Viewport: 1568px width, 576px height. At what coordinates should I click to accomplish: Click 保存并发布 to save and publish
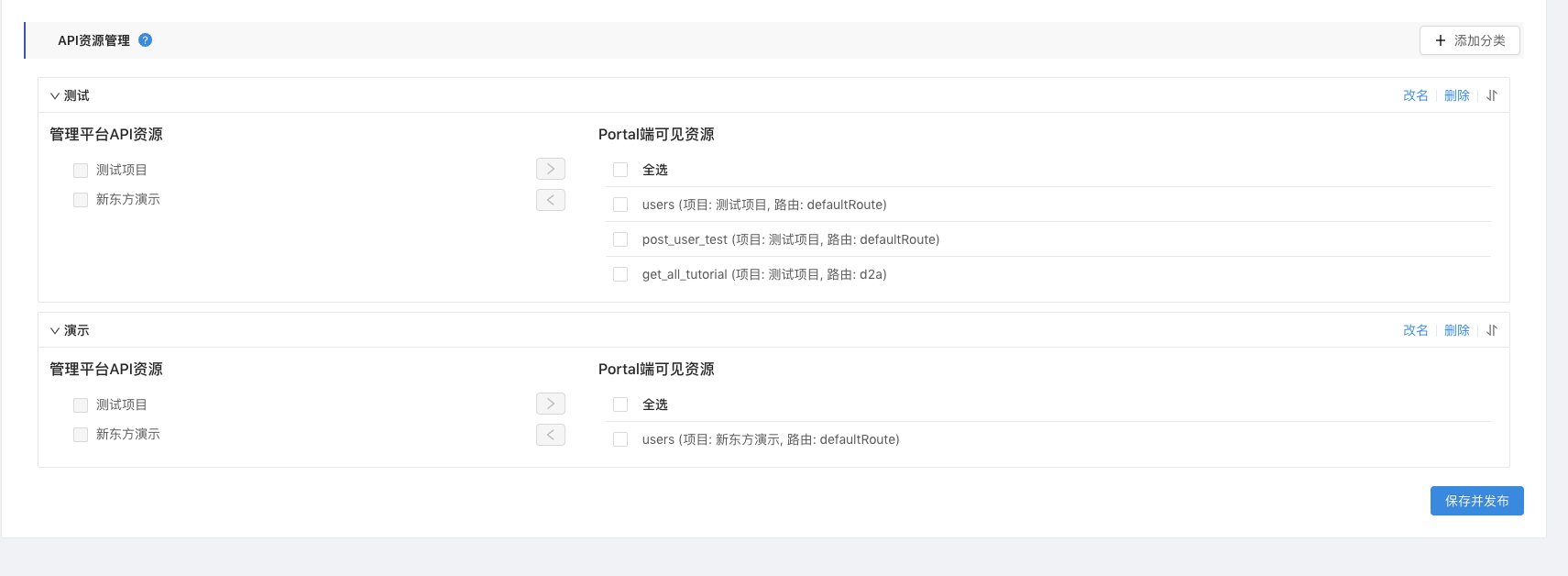[x=1476, y=501]
